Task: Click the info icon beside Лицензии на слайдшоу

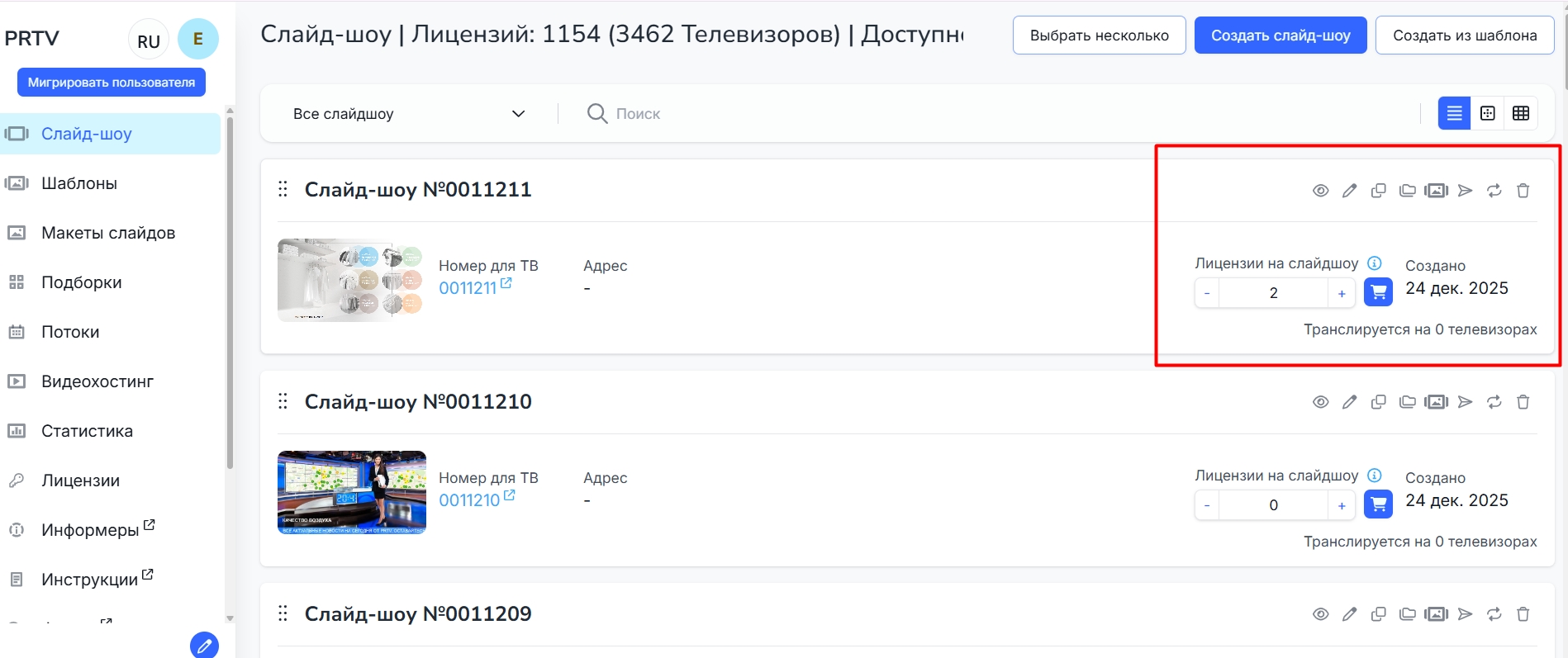Action: 1374,263
